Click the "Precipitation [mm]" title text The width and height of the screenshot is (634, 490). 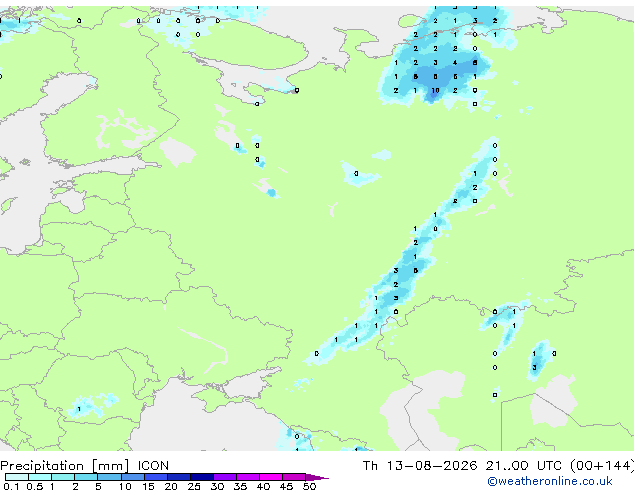(65, 466)
